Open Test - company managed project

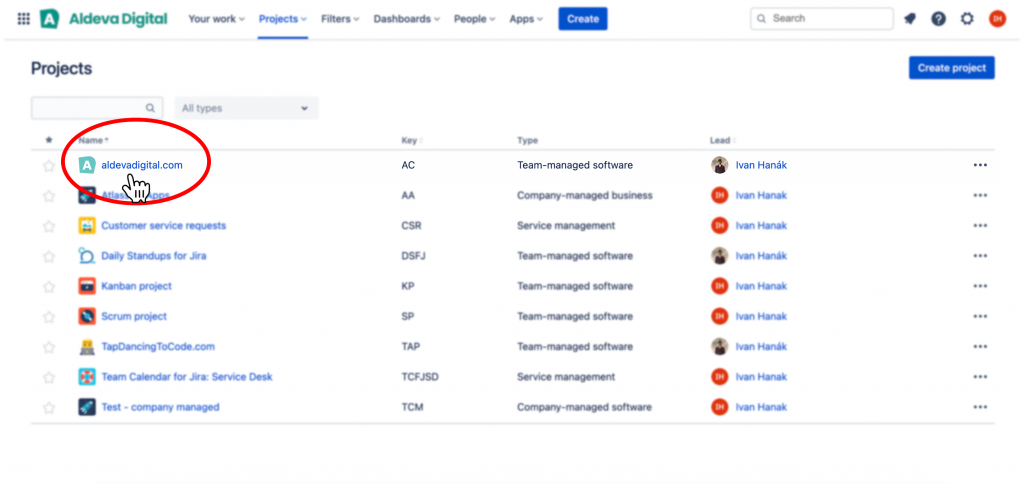[x=160, y=407]
